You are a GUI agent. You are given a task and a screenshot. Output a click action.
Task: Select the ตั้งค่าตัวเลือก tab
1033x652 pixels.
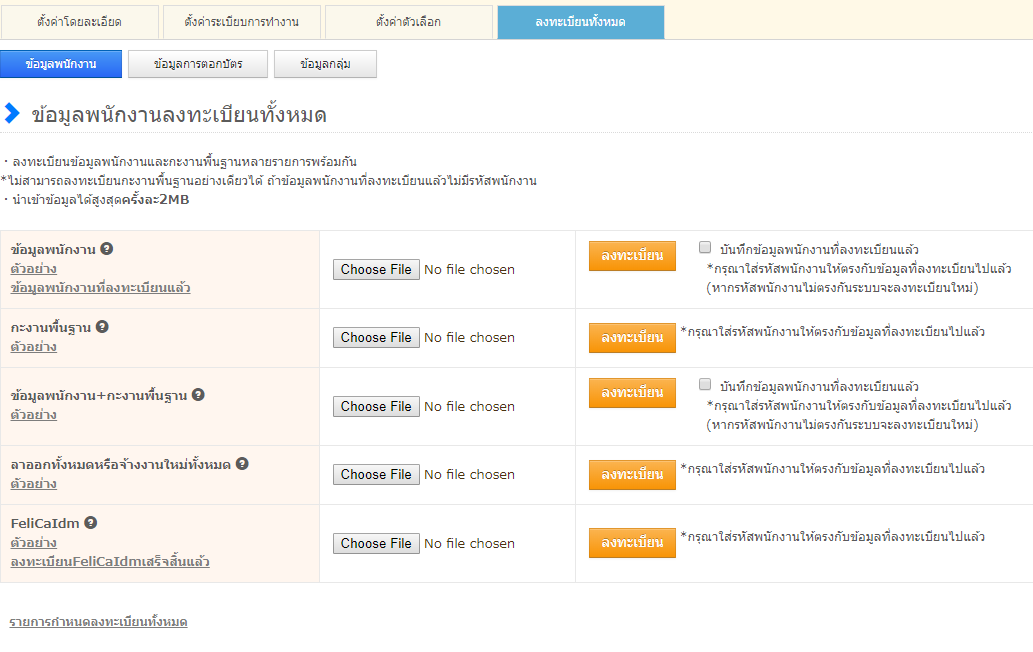coord(408,21)
